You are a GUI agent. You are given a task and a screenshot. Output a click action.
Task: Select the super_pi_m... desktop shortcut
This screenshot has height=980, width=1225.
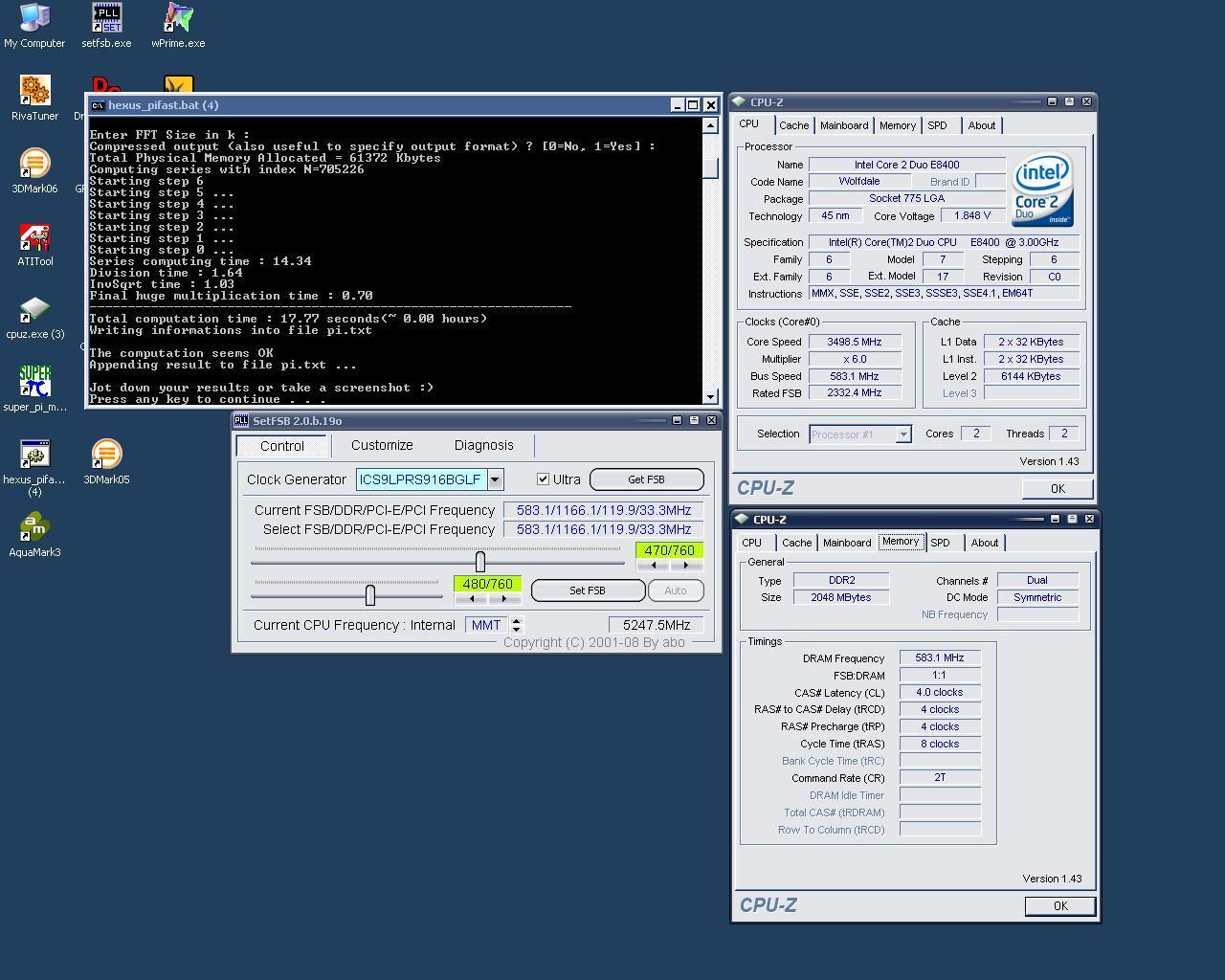point(34,389)
